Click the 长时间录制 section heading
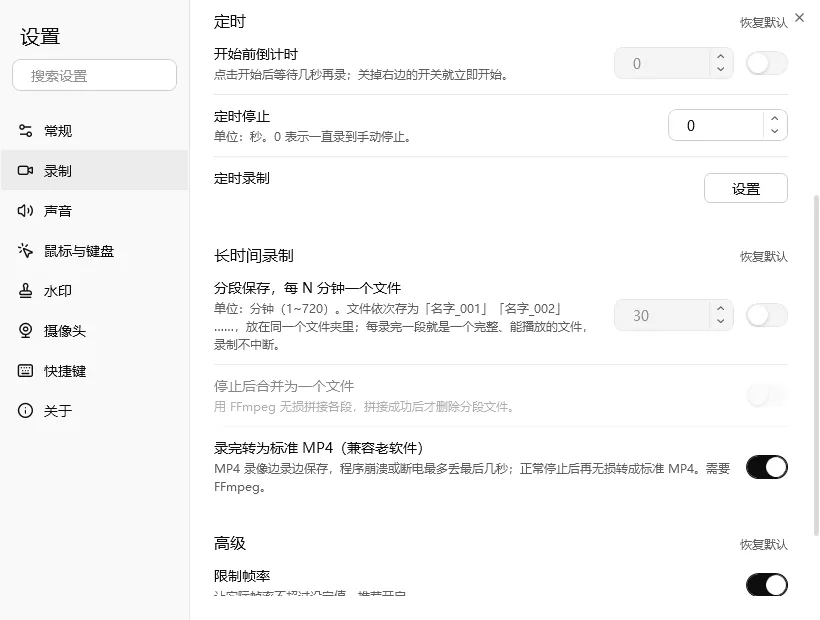Screen dimensions: 820x620 tap(254, 256)
